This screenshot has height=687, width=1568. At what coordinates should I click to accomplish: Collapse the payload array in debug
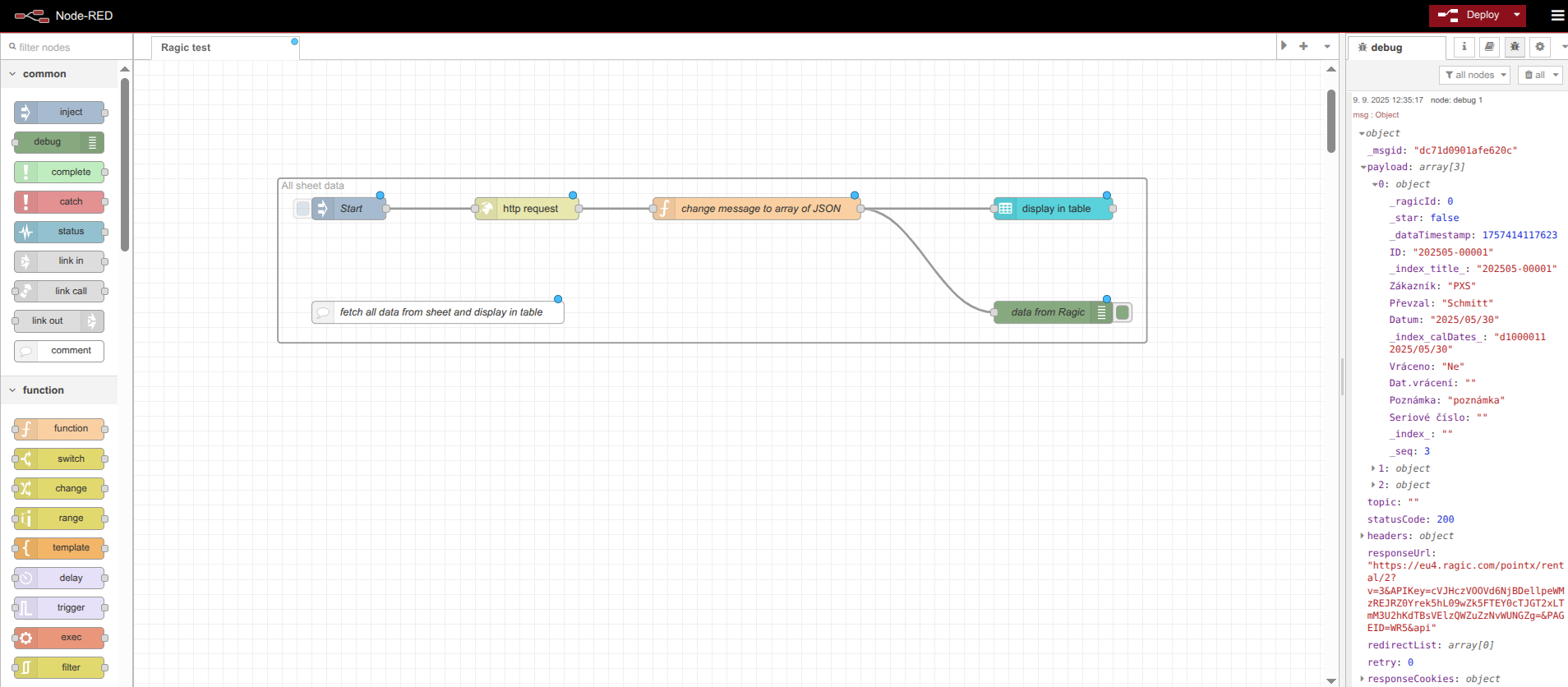tap(1363, 168)
